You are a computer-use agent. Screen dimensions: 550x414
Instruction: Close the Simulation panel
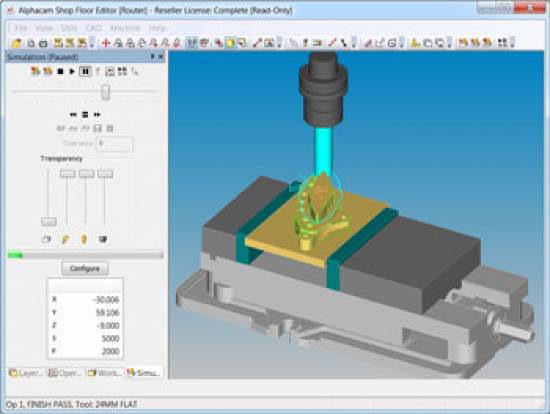161,56
